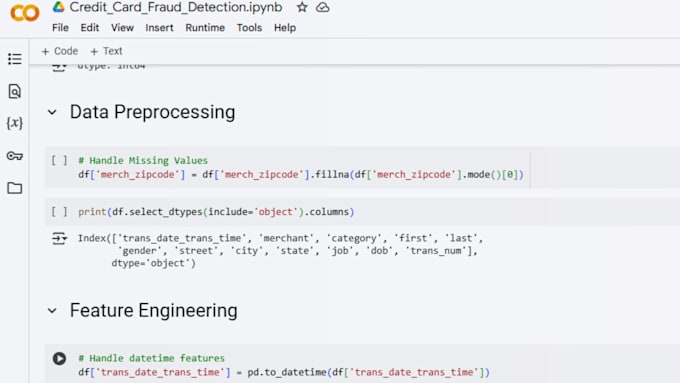680x383 pixels.
Task: Click the fillna merch_zipcode code line
Action: [x=301, y=175]
